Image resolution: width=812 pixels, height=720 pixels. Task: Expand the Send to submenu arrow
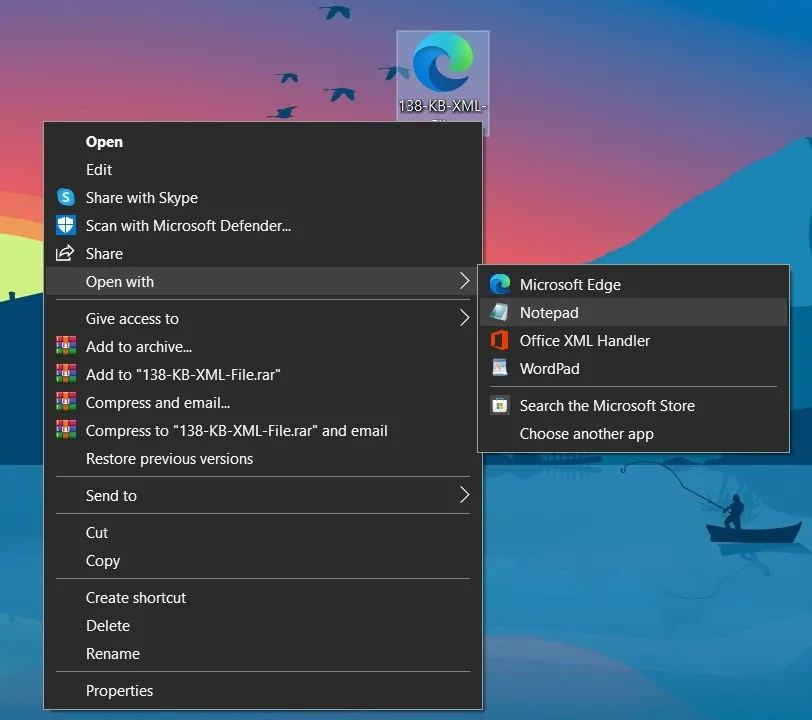click(464, 495)
